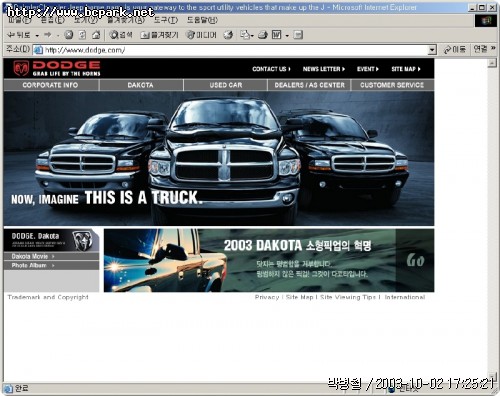Viewport: 500px width, 396px height.
Task: Click the IE page icon in address bar
Action: 38,50
